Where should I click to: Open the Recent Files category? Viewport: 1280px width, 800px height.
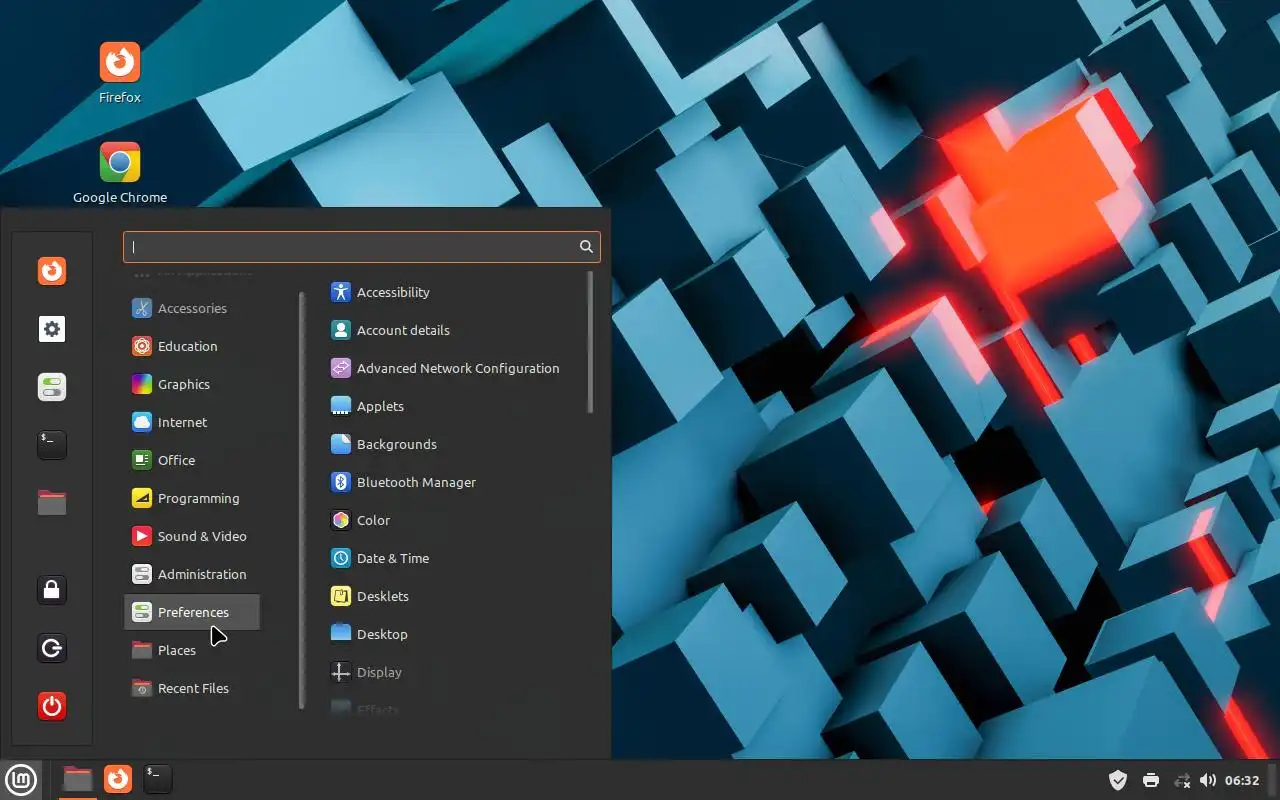click(192, 688)
